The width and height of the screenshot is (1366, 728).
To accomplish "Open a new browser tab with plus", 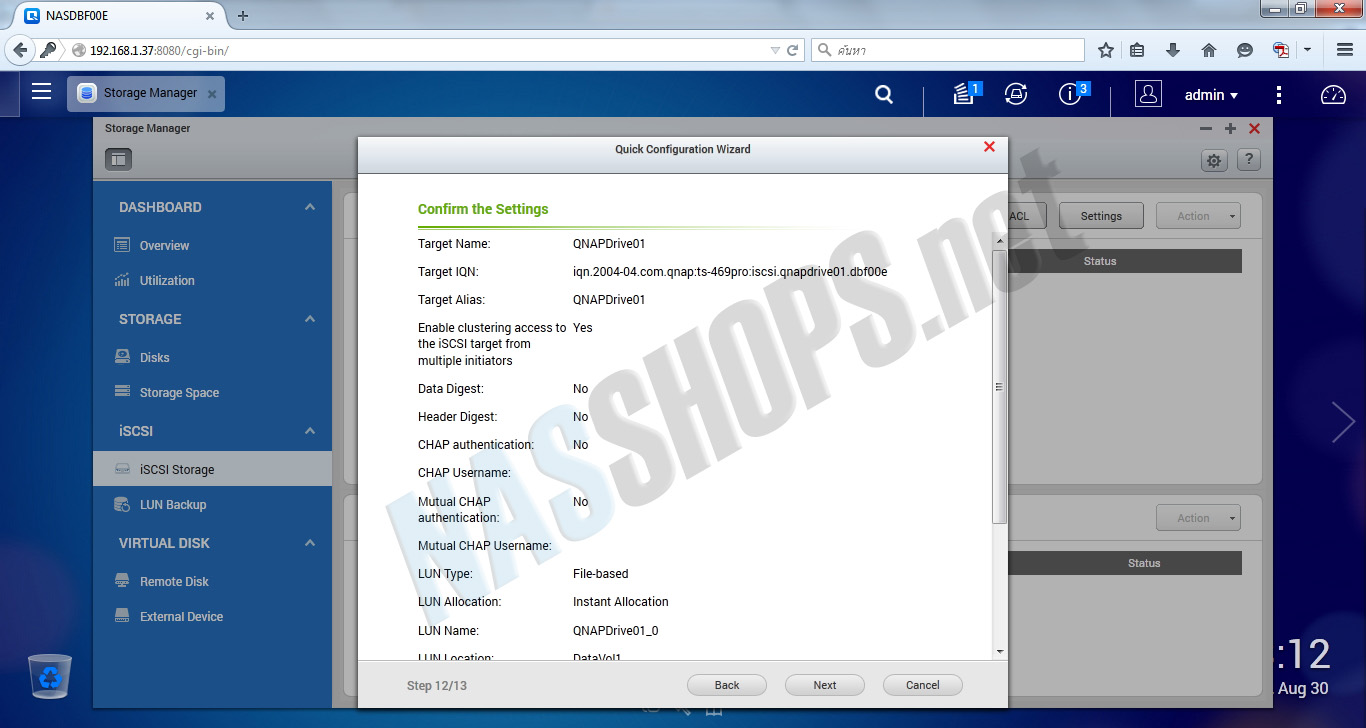I will point(243,16).
